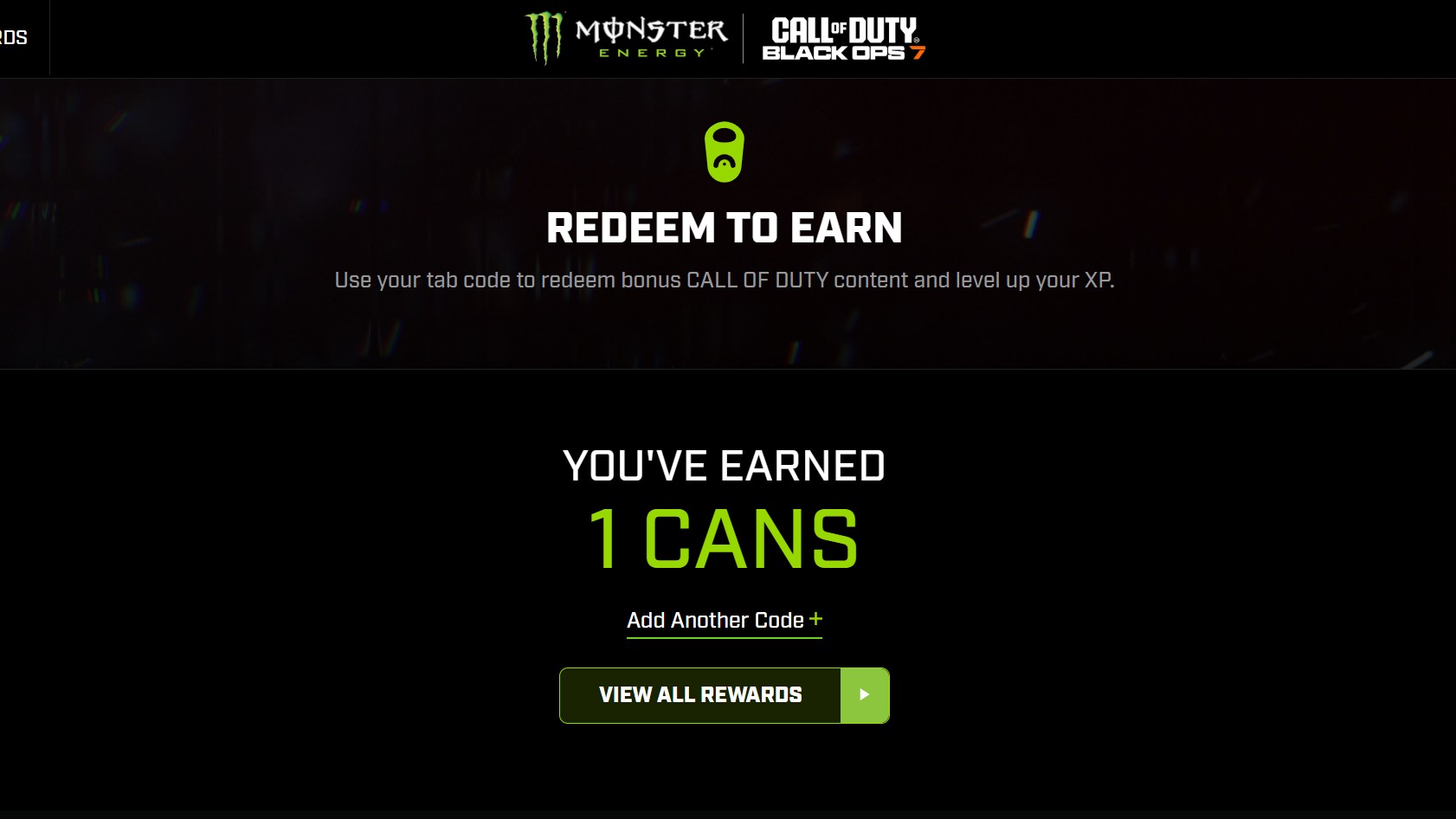This screenshot has width=1456, height=819.
Task: Click the green number 1 in earned count
Action: pyautogui.click(x=604, y=539)
